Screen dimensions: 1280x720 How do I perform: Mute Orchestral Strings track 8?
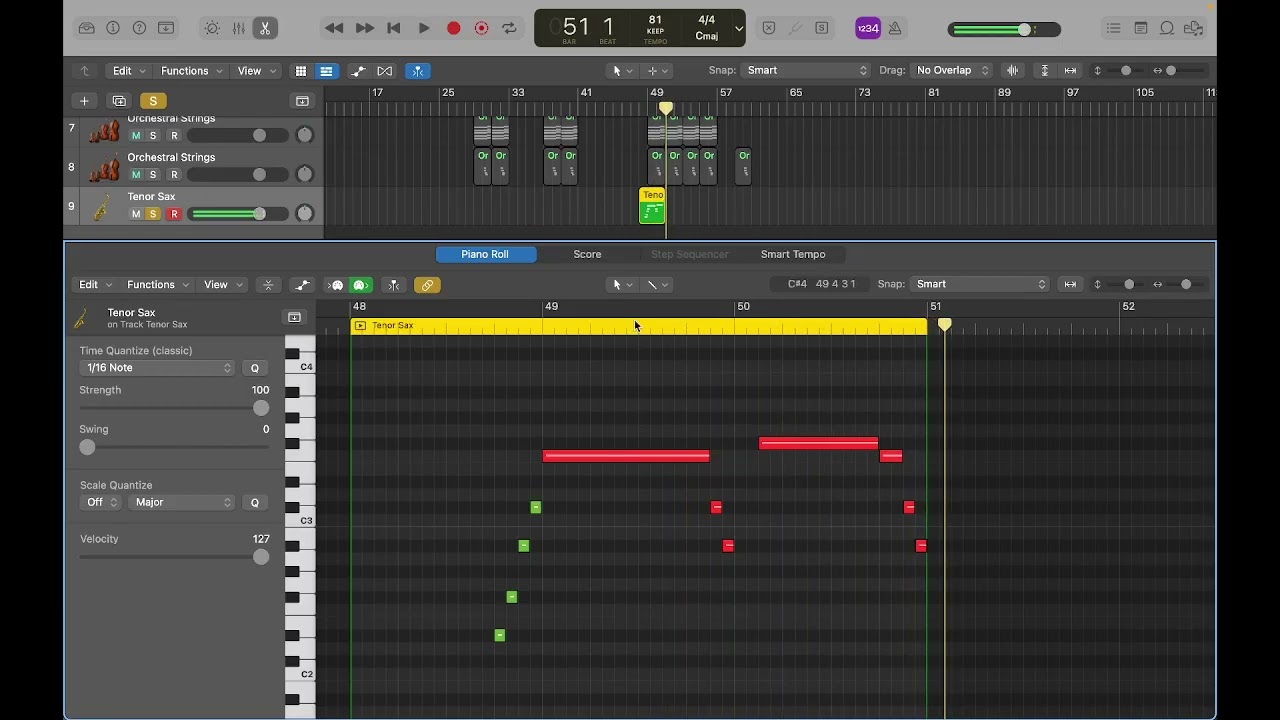(136, 175)
